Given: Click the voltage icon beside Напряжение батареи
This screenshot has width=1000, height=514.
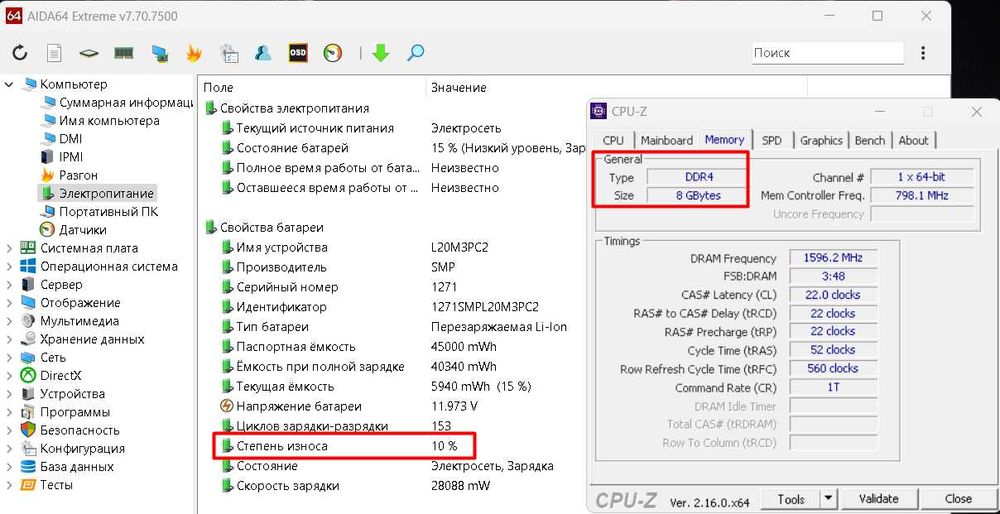Looking at the screenshot, I should 226,406.
